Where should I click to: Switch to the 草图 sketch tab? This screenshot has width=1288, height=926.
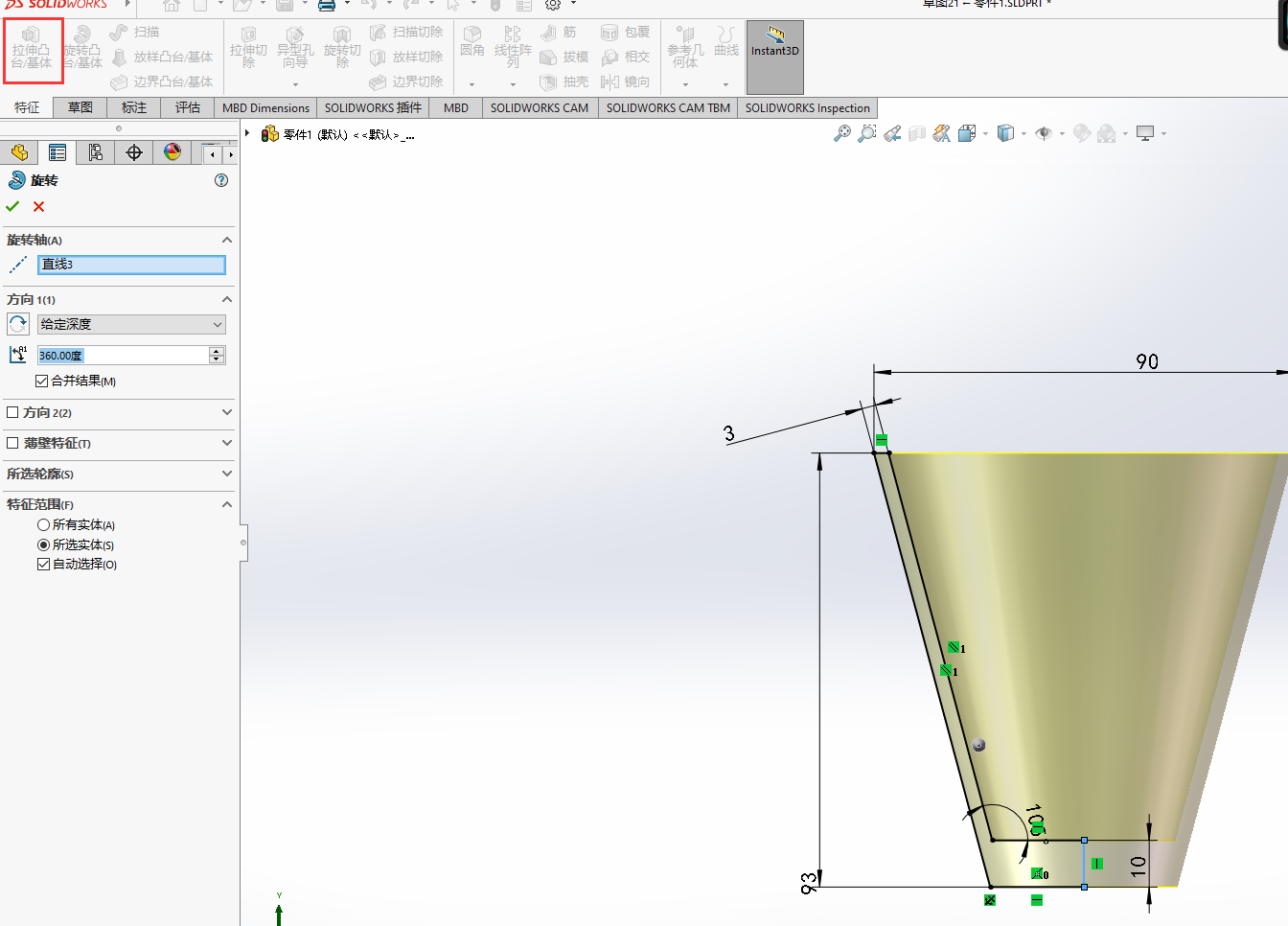point(80,108)
